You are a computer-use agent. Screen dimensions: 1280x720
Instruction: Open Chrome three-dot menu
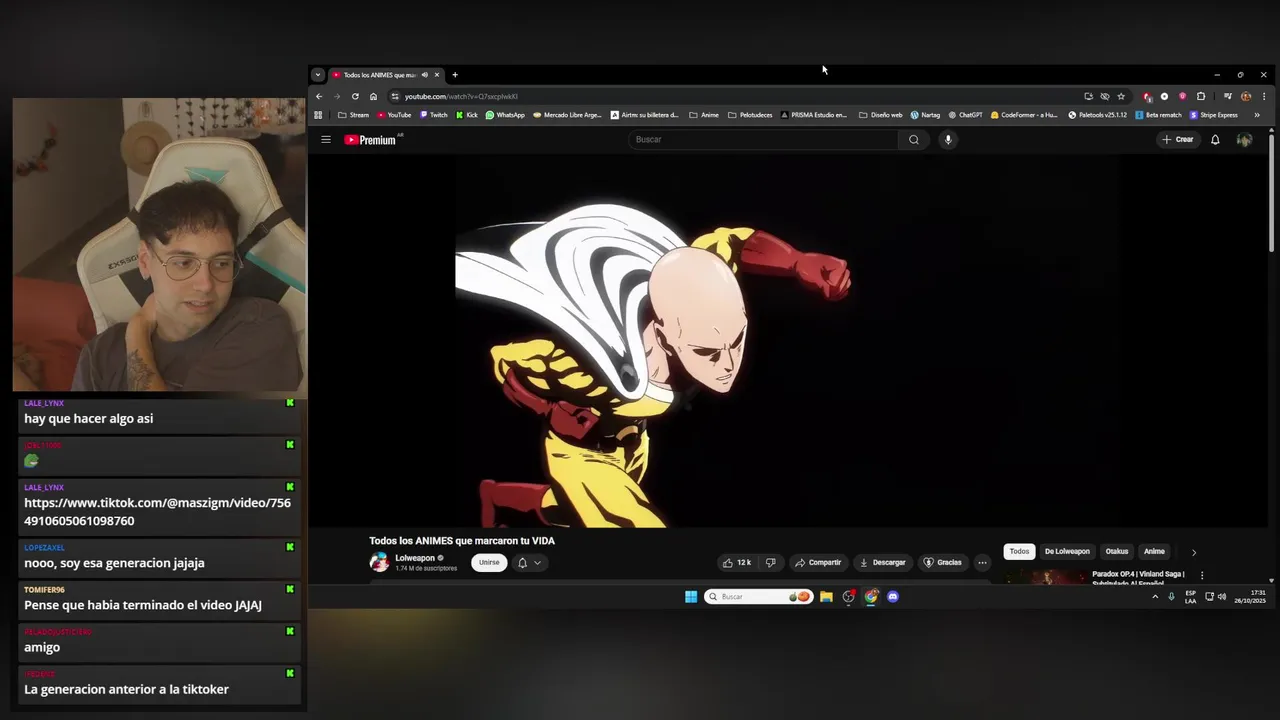tap(1264, 97)
